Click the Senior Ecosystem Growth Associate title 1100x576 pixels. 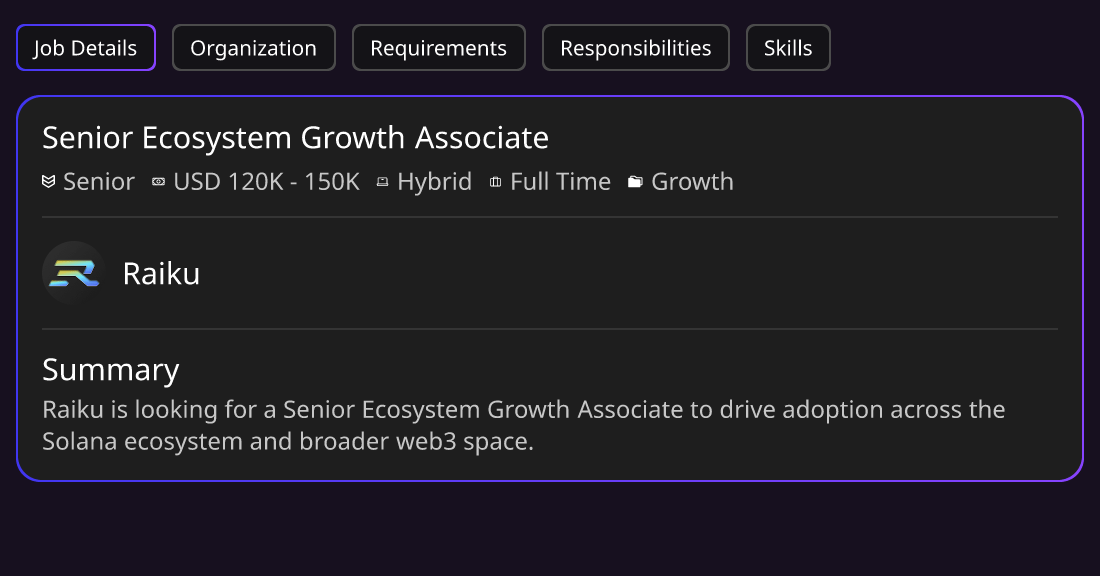coord(295,138)
